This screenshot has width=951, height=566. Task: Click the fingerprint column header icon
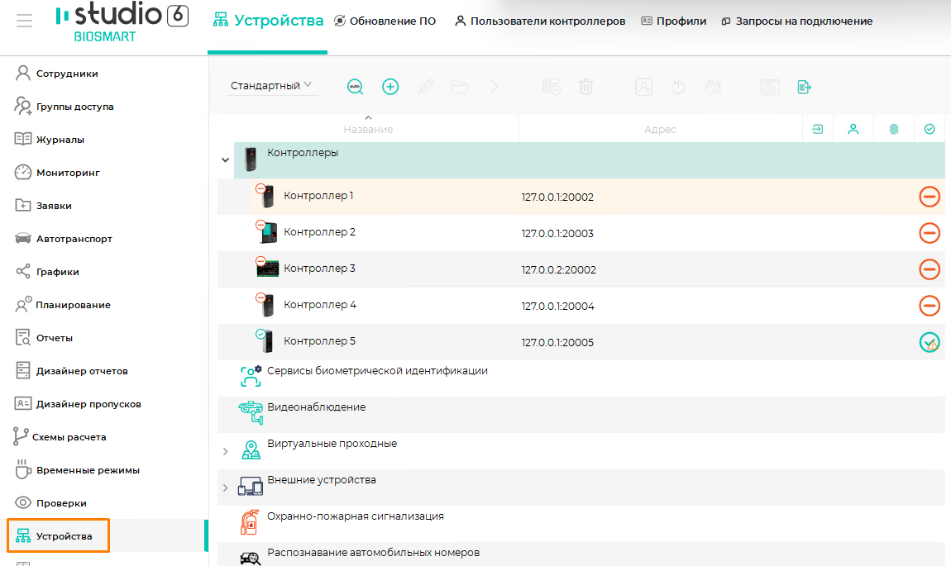pyautogui.click(x=893, y=129)
